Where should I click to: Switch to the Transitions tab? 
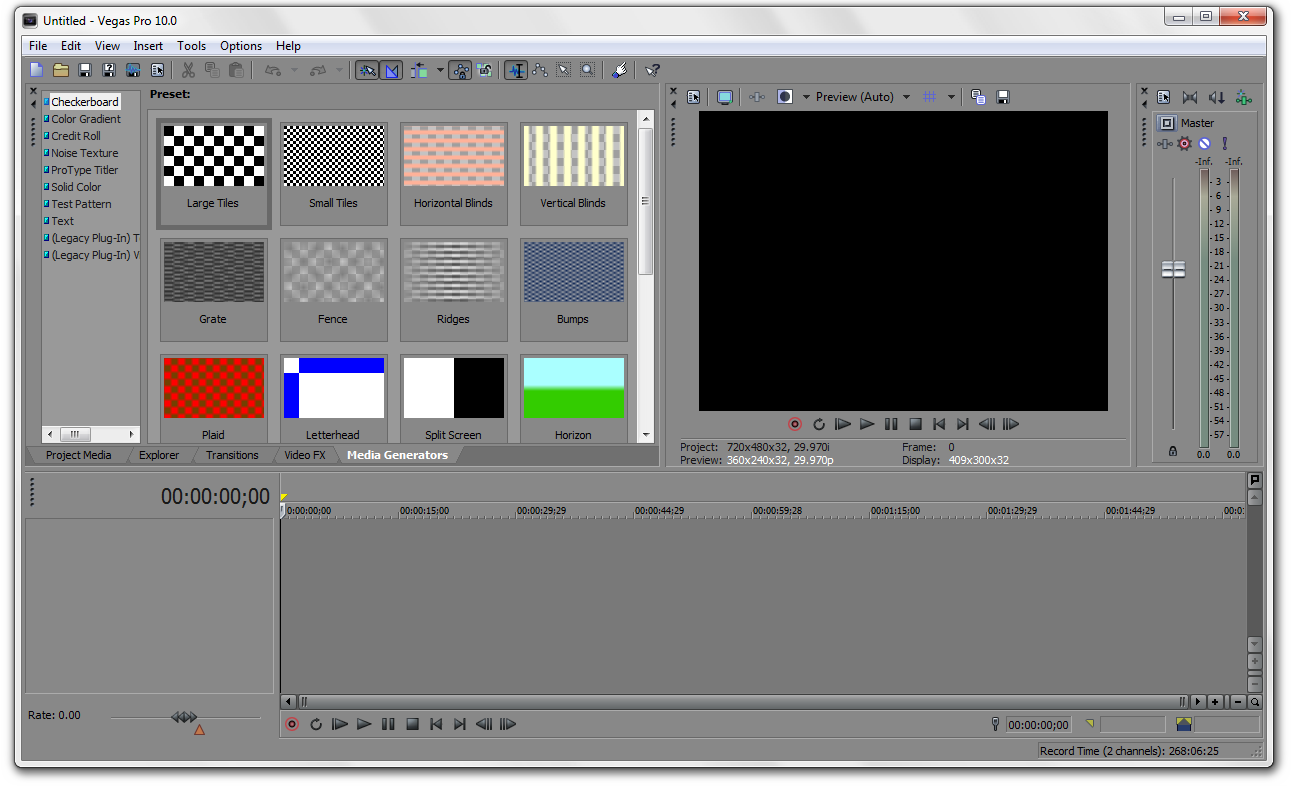click(232, 455)
